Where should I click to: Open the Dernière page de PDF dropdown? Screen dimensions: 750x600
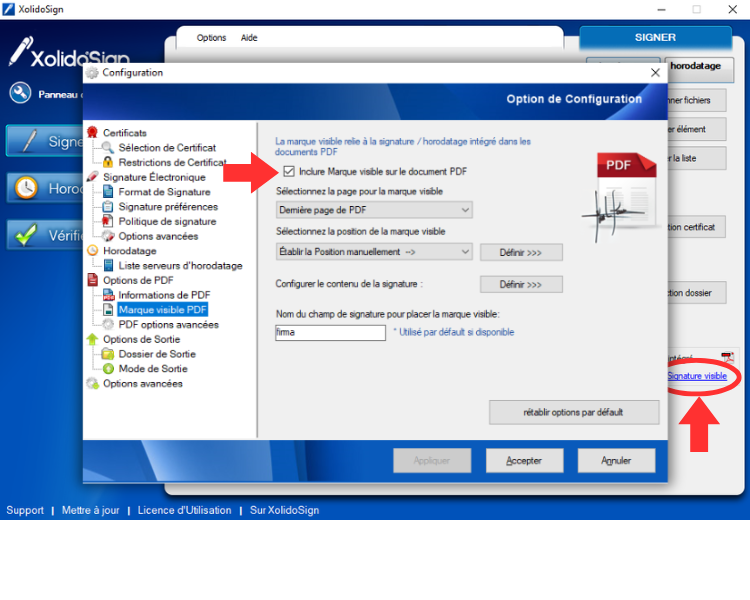coord(374,210)
